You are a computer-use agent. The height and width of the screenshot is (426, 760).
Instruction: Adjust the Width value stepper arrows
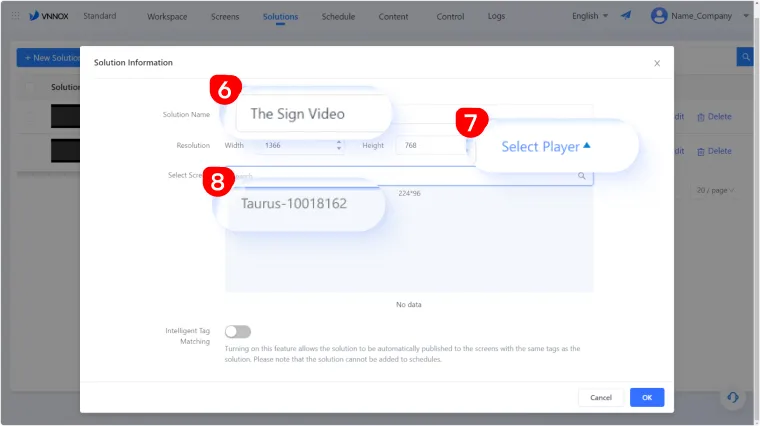pos(340,145)
